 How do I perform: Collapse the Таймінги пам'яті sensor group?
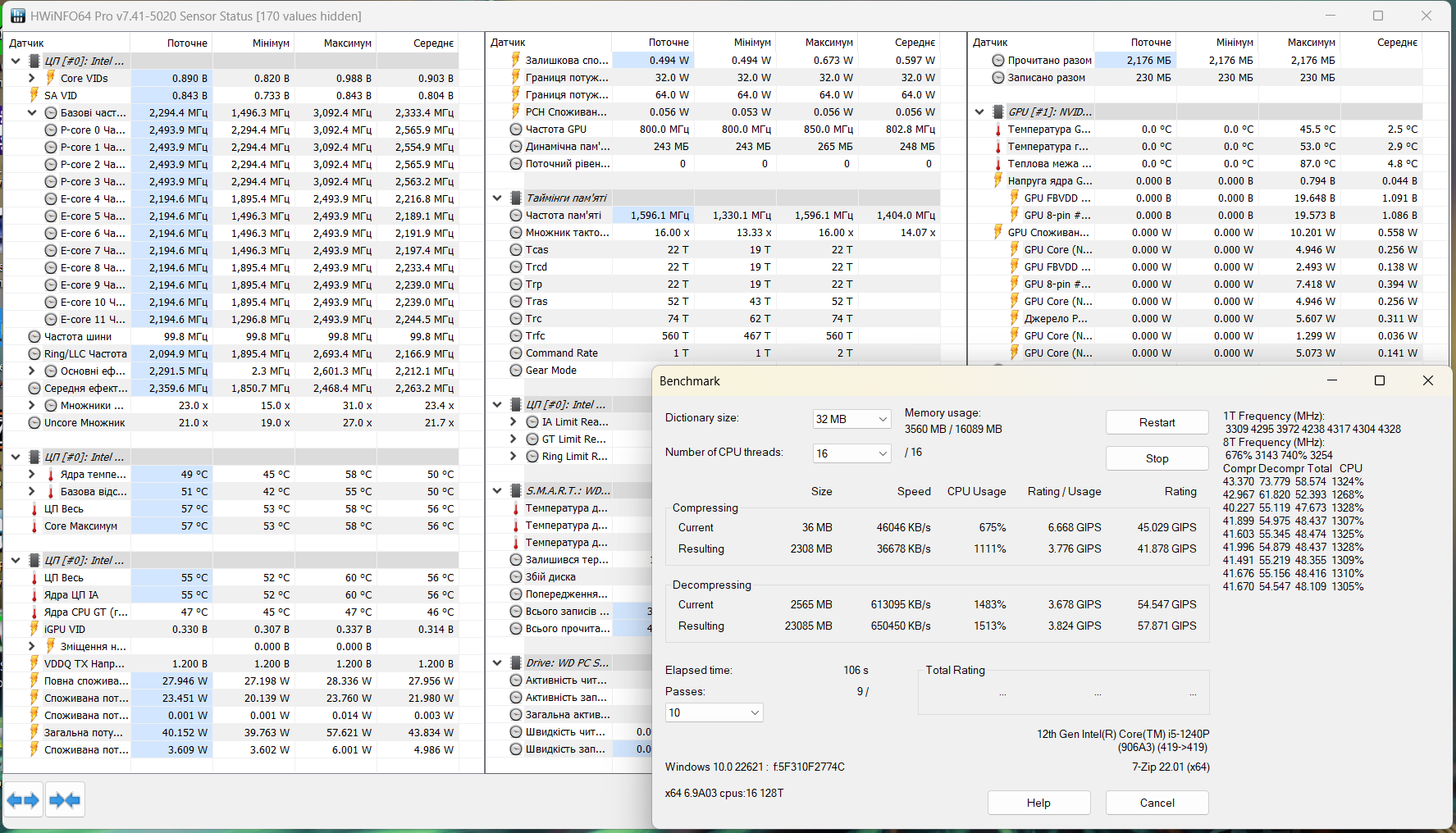point(496,198)
